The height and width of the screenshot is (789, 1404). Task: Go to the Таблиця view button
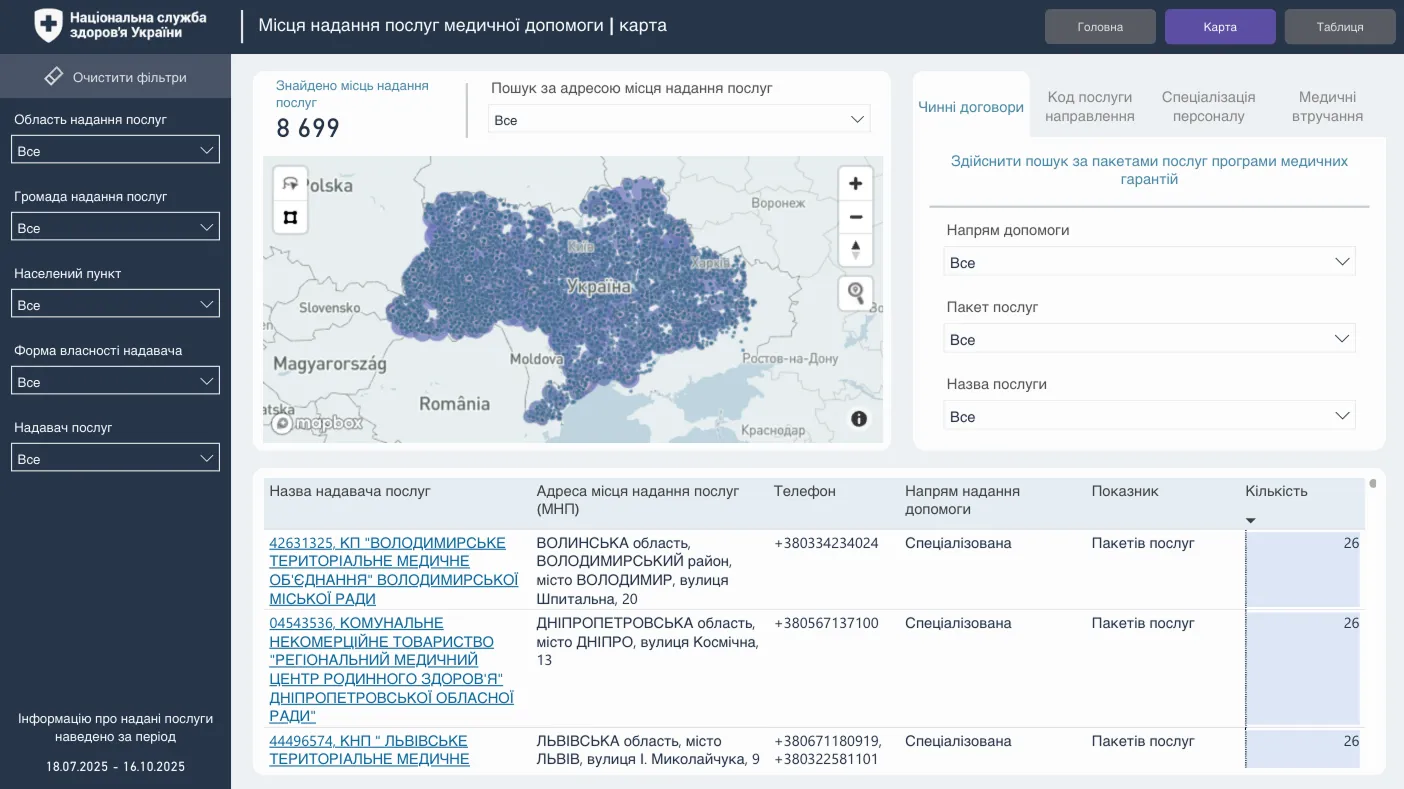(1339, 27)
